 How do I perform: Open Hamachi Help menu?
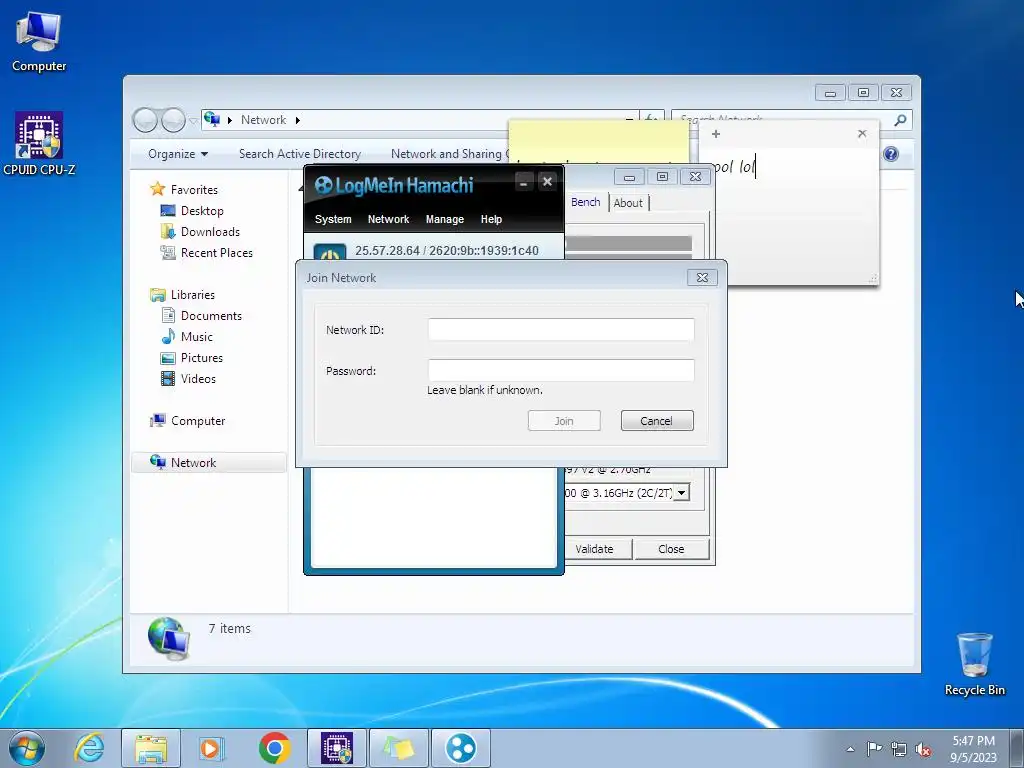[x=491, y=219]
